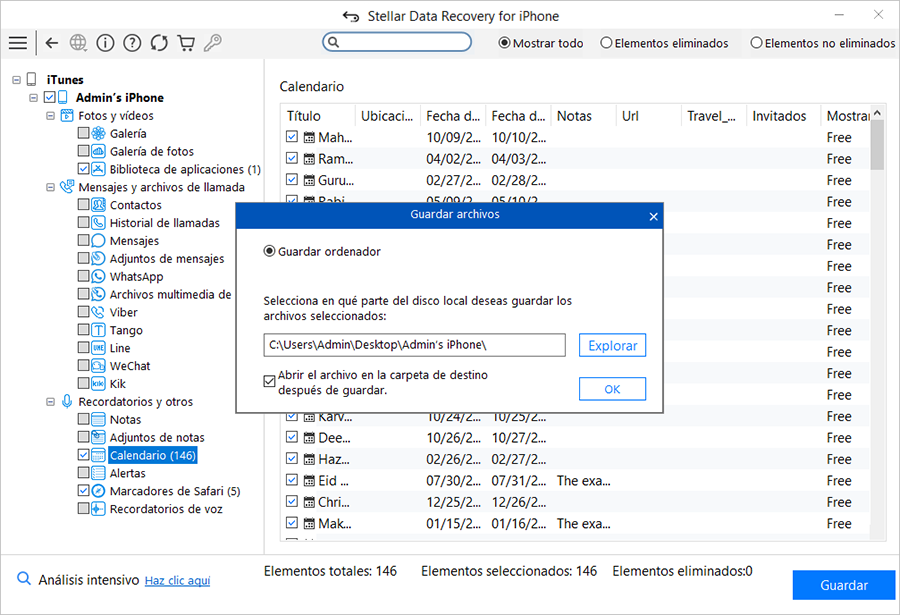Image resolution: width=900 pixels, height=615 pixels.
Task: Check the WhatsApp tree checkbox
Action: click(83, 276)
